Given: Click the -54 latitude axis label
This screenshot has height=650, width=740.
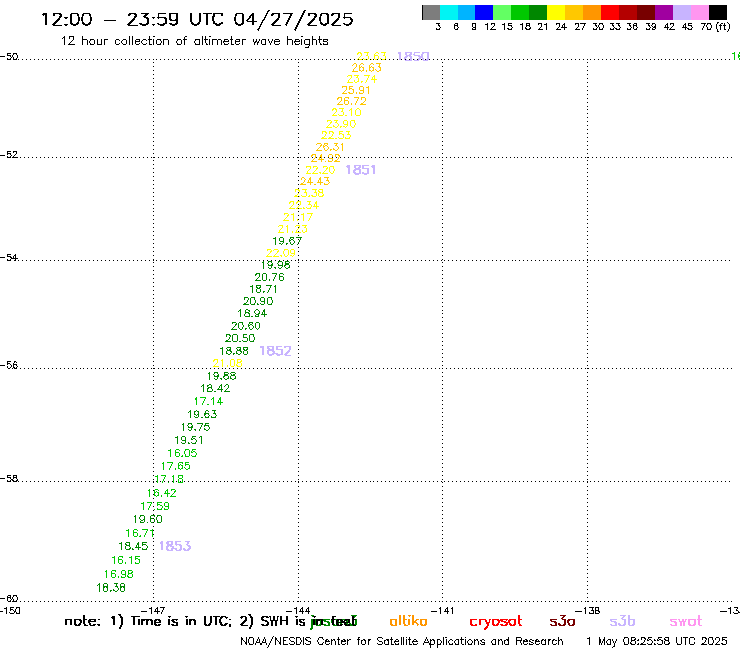Looking at the screenshot, I should tap(9, 258).
